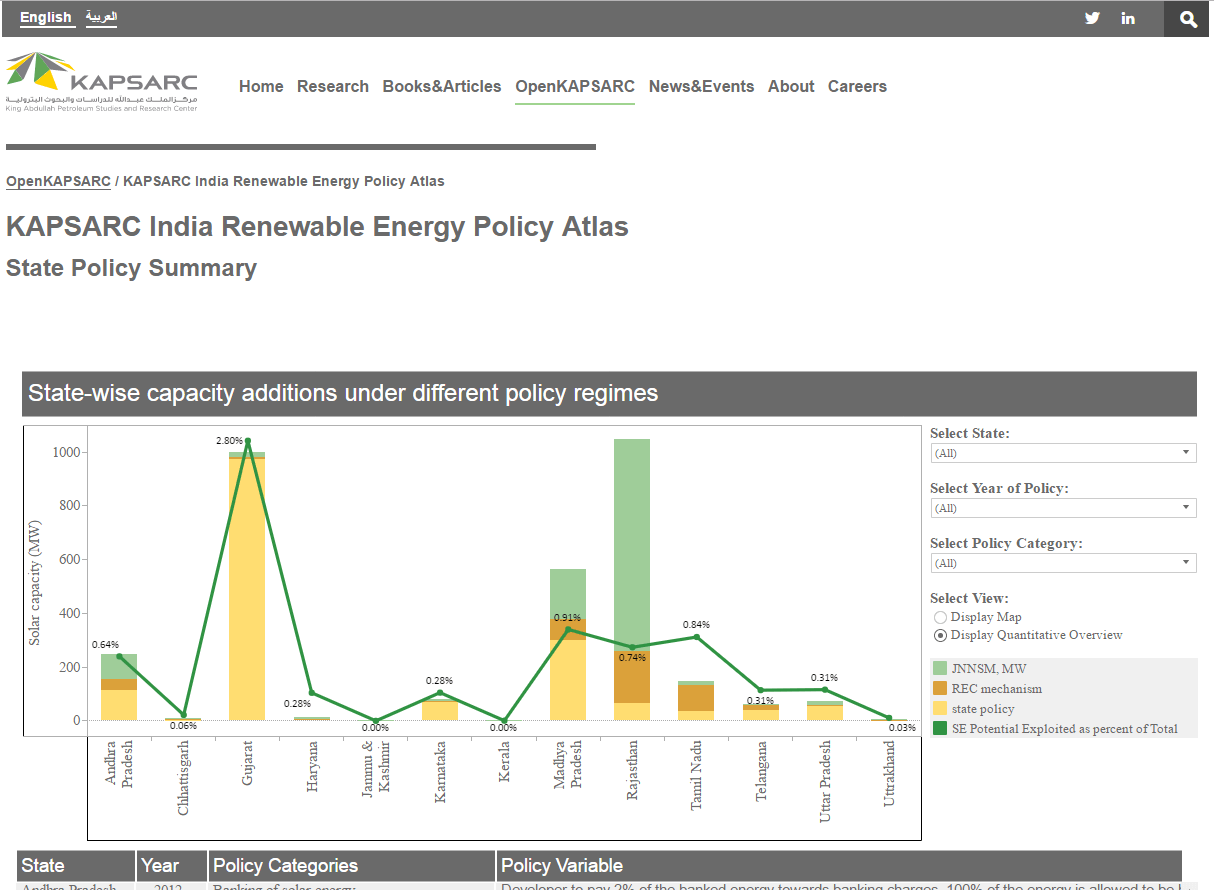Click the Karnataka axis label
This screenshot has height=890, width=1214.
[x=440, y=772]
